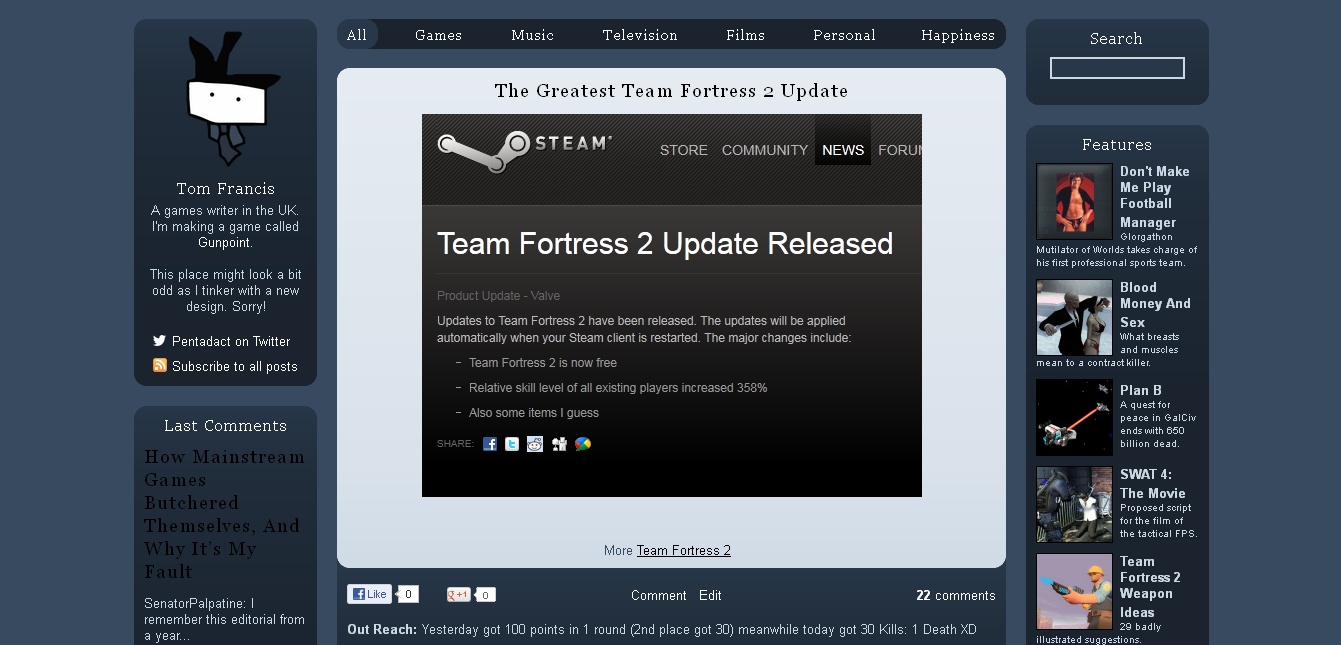Go to the Personal category tab
The height and width of the screenshot is (645, 1341).
pos(844,35)
